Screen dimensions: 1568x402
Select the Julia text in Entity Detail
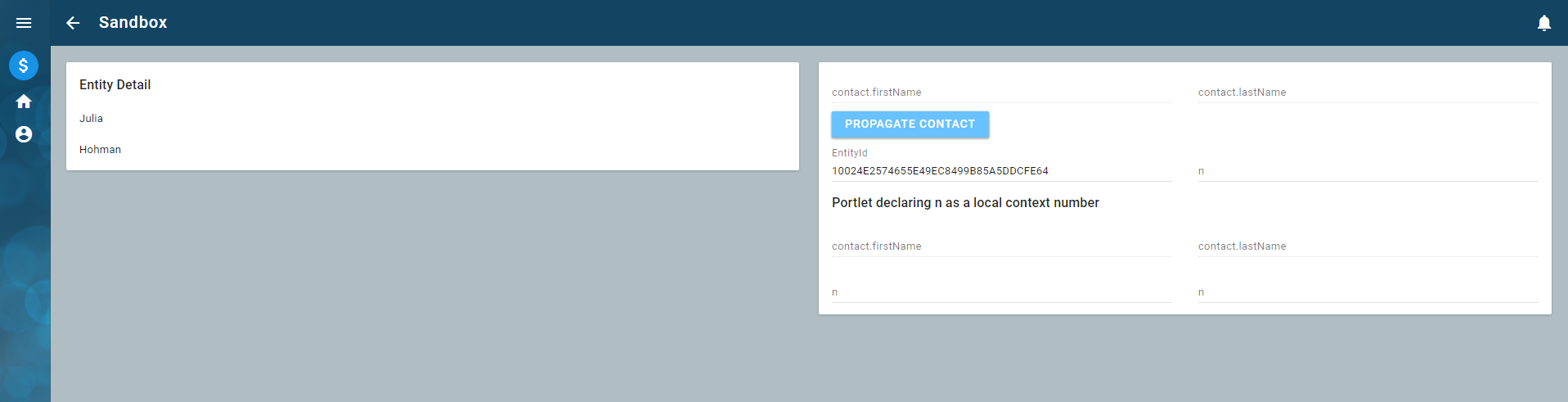[x=92, y=119]
